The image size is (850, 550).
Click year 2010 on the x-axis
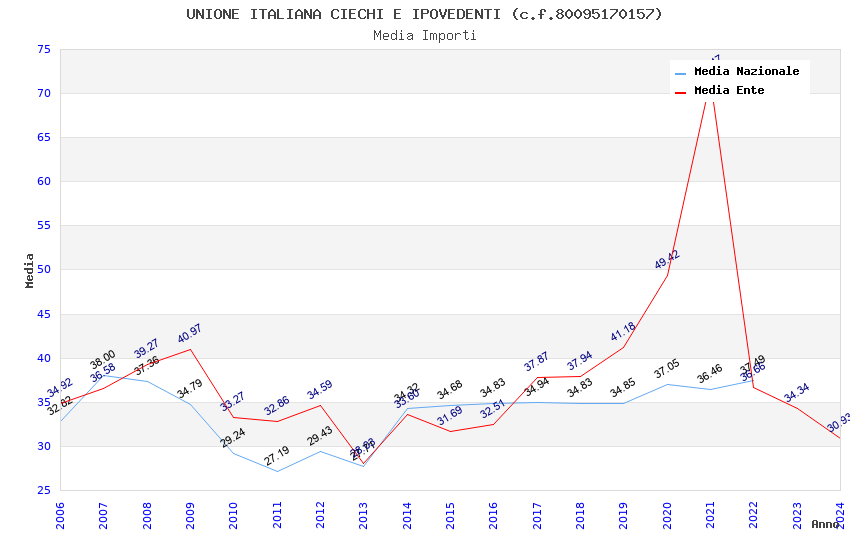[x=234, y=515]
